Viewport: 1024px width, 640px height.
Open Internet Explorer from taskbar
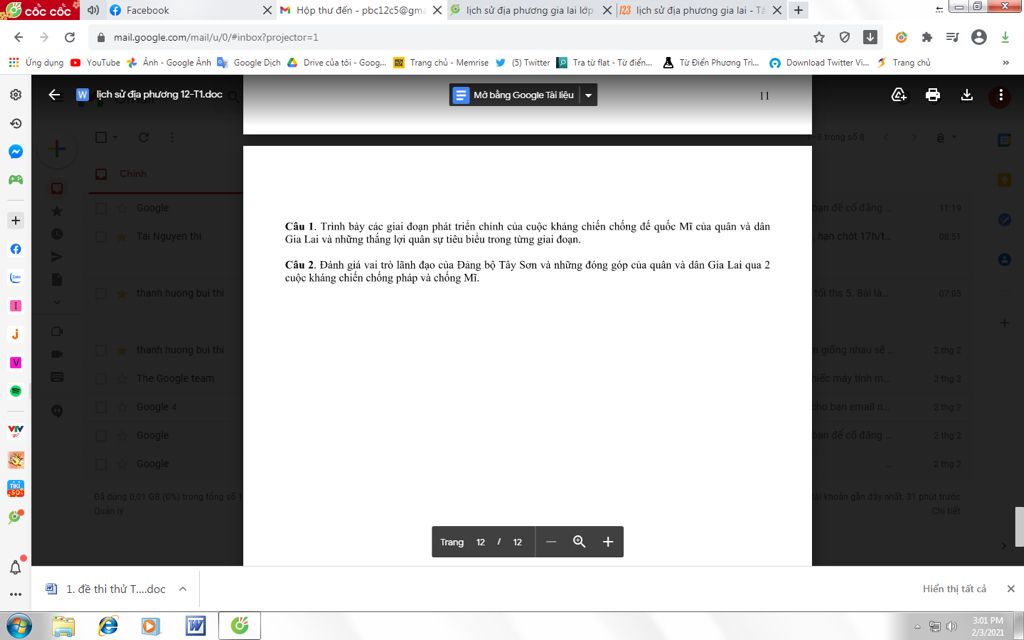coord(108,626)
